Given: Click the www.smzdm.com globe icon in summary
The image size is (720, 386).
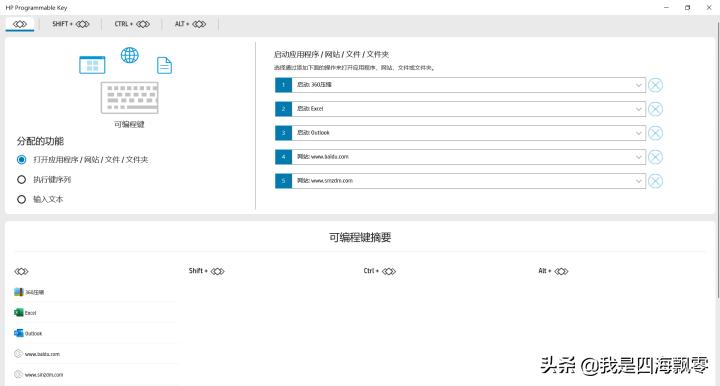Looking at the screenshot, I should 18,375.
